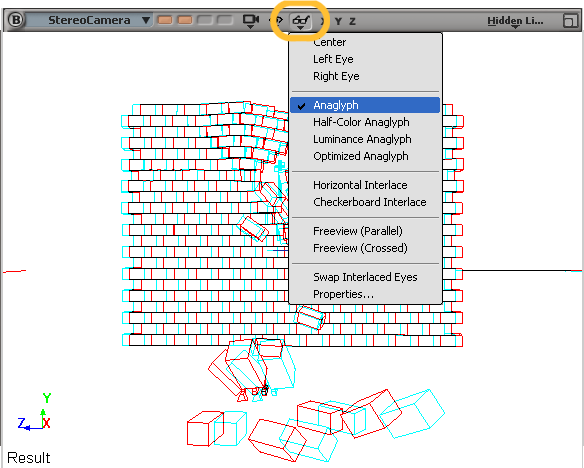Toggle the Z axis view button
The image size is (584, 468).
pos(352,21)
